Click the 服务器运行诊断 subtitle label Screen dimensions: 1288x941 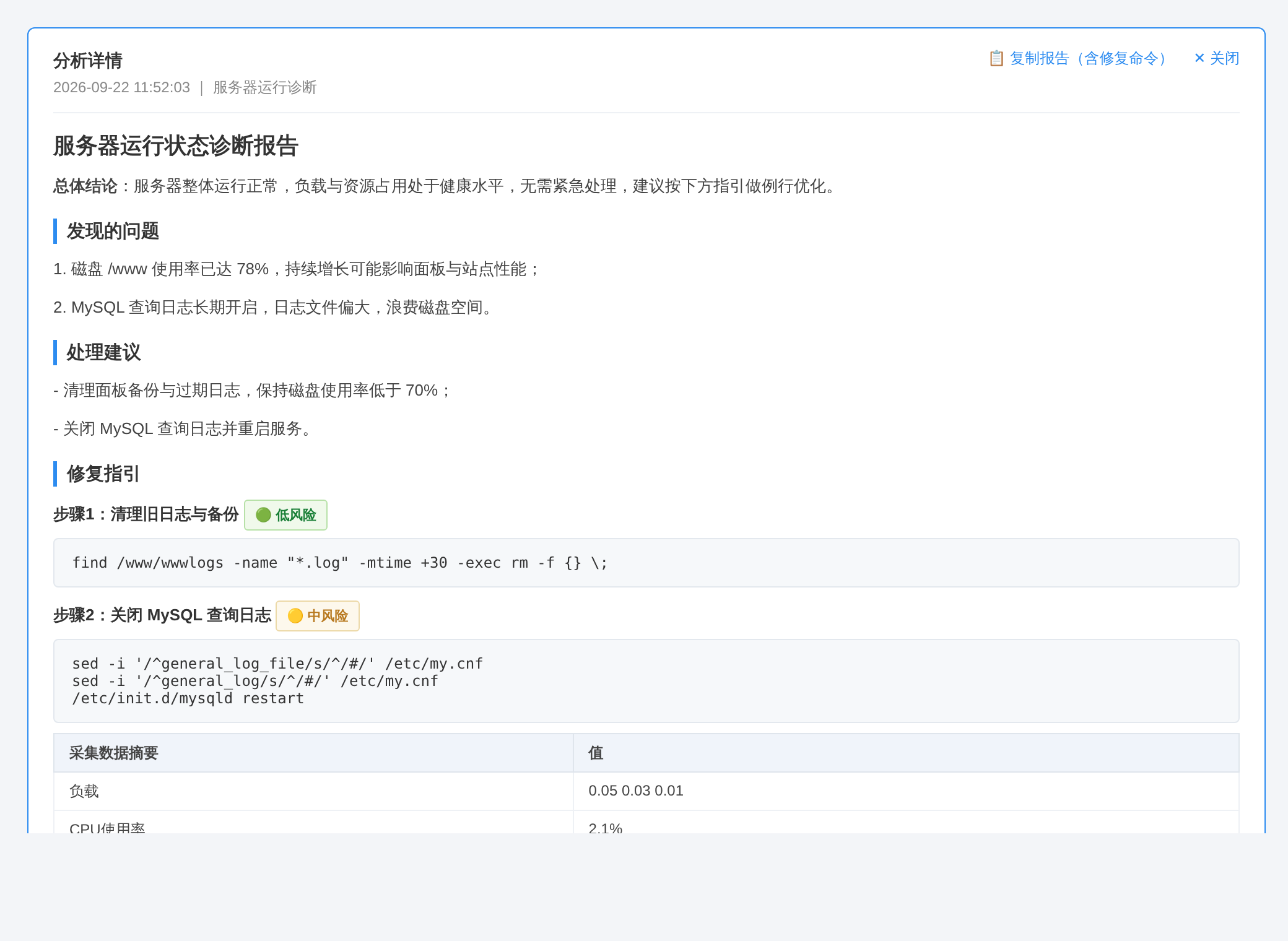[x=265, y=87]
